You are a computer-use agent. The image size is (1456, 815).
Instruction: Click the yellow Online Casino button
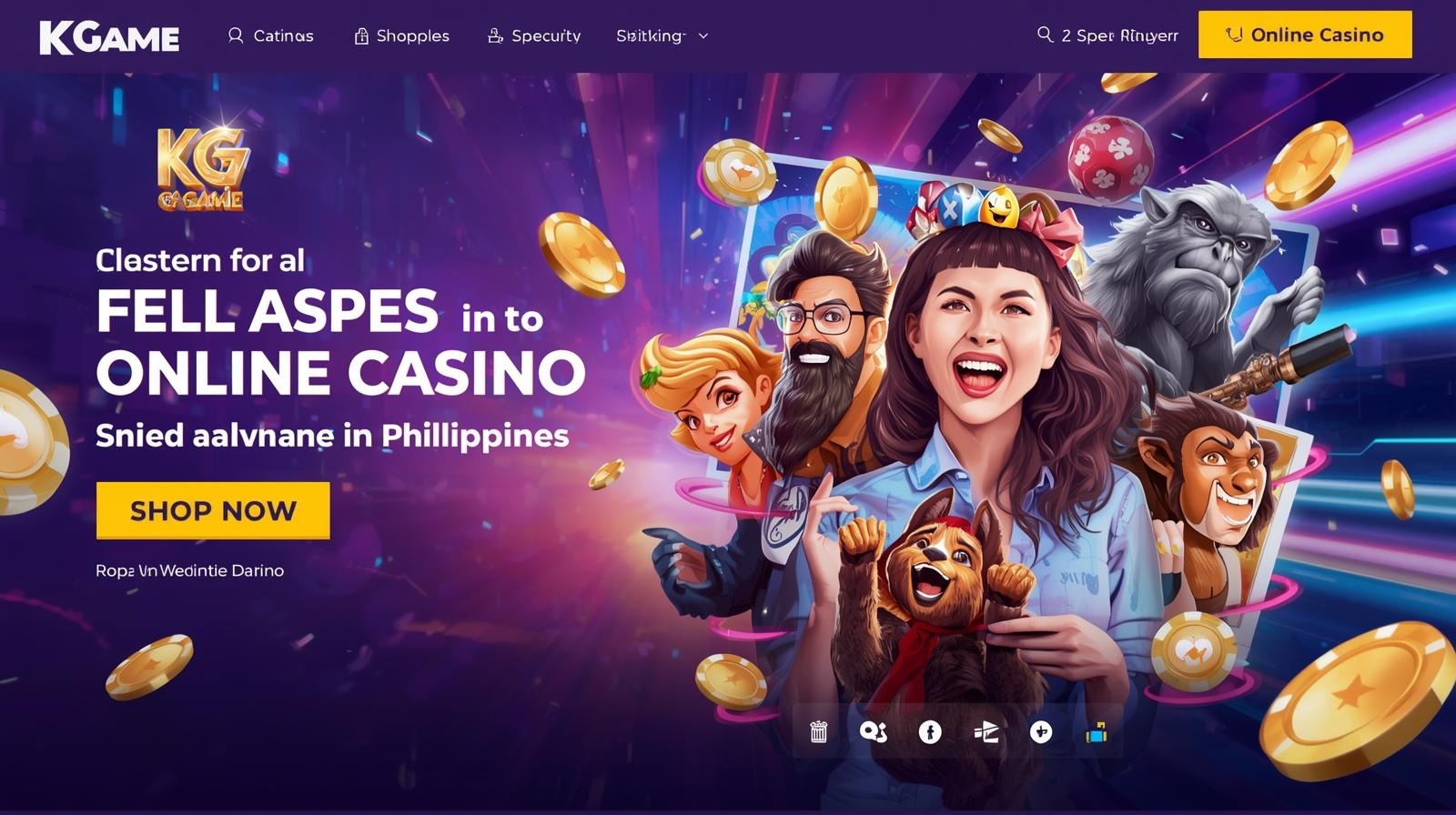click(1305, 35)
